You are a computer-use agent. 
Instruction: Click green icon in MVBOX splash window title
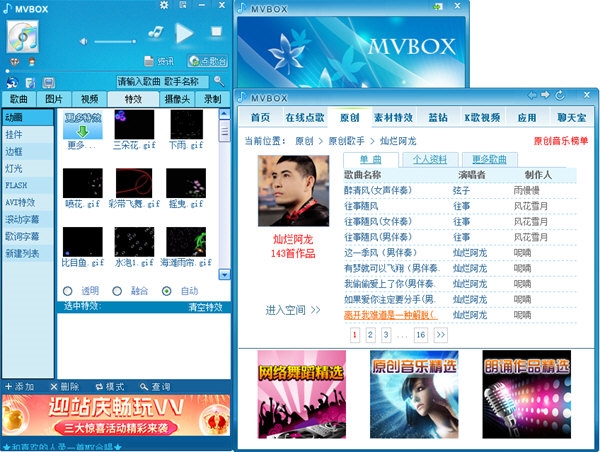click(437, 6)
